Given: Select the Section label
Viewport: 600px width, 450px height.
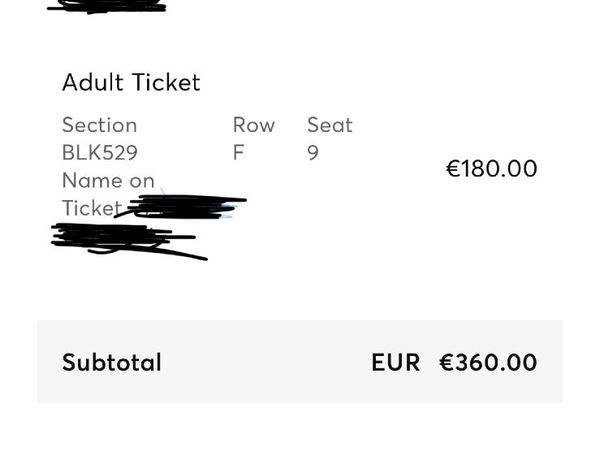Looking at the screenshot, I should tap(99, 125).
